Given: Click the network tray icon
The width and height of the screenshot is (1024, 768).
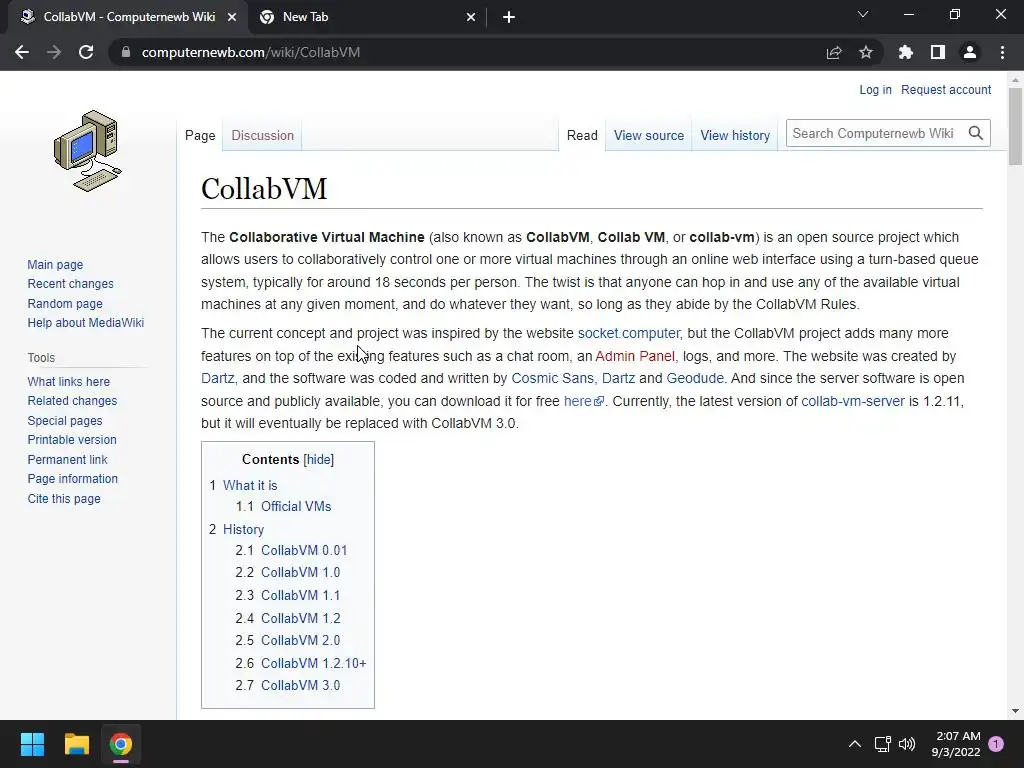Looking at the screenshot, I should [x=882, y=744].
